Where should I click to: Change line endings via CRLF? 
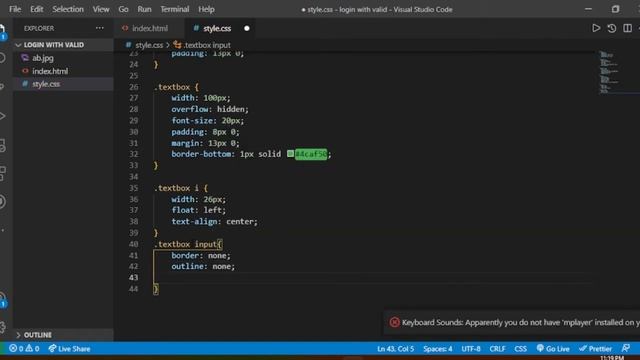tap(497, 349)
